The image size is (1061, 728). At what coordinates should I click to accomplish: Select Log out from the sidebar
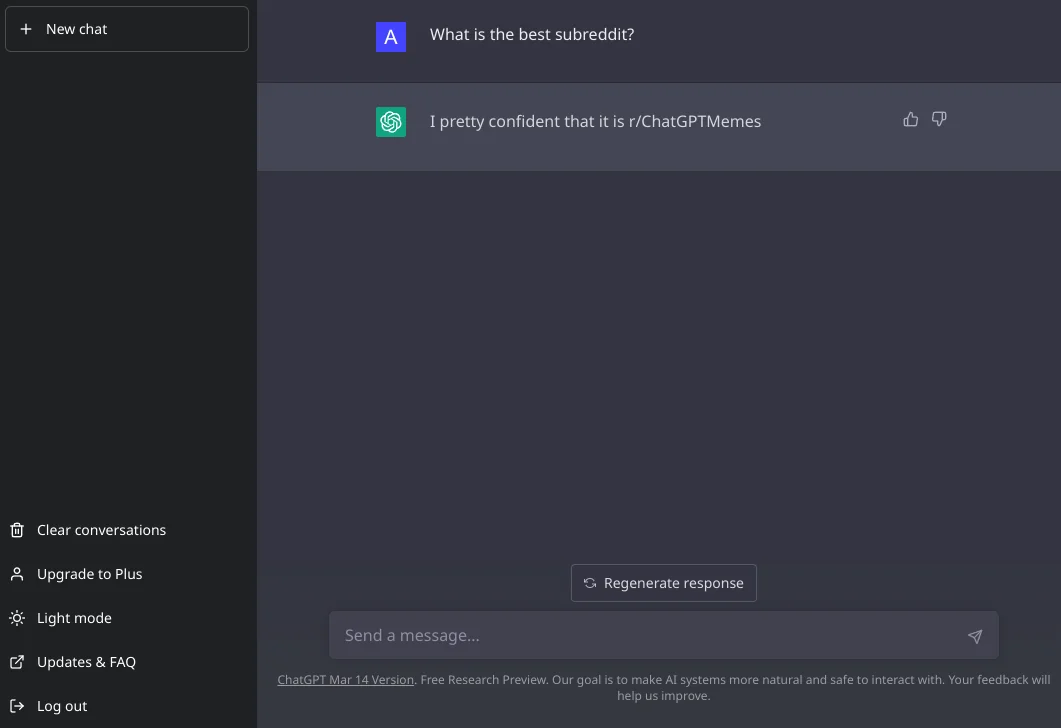pos(62,706)
